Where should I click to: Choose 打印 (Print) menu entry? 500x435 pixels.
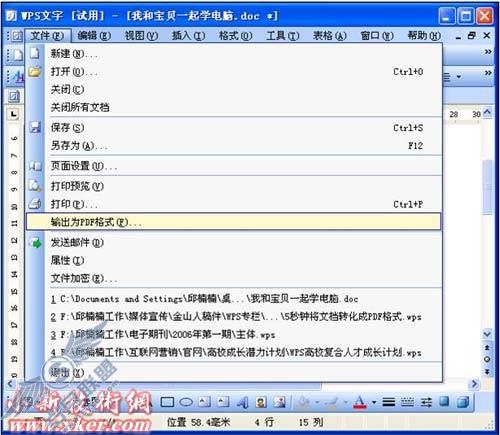[x=234, y=204]
